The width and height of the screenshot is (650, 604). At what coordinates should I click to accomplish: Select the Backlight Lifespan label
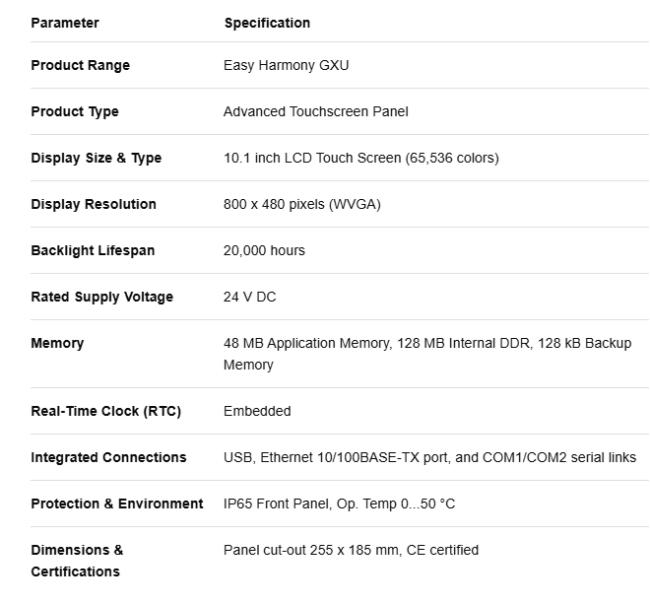pos(93,250)
